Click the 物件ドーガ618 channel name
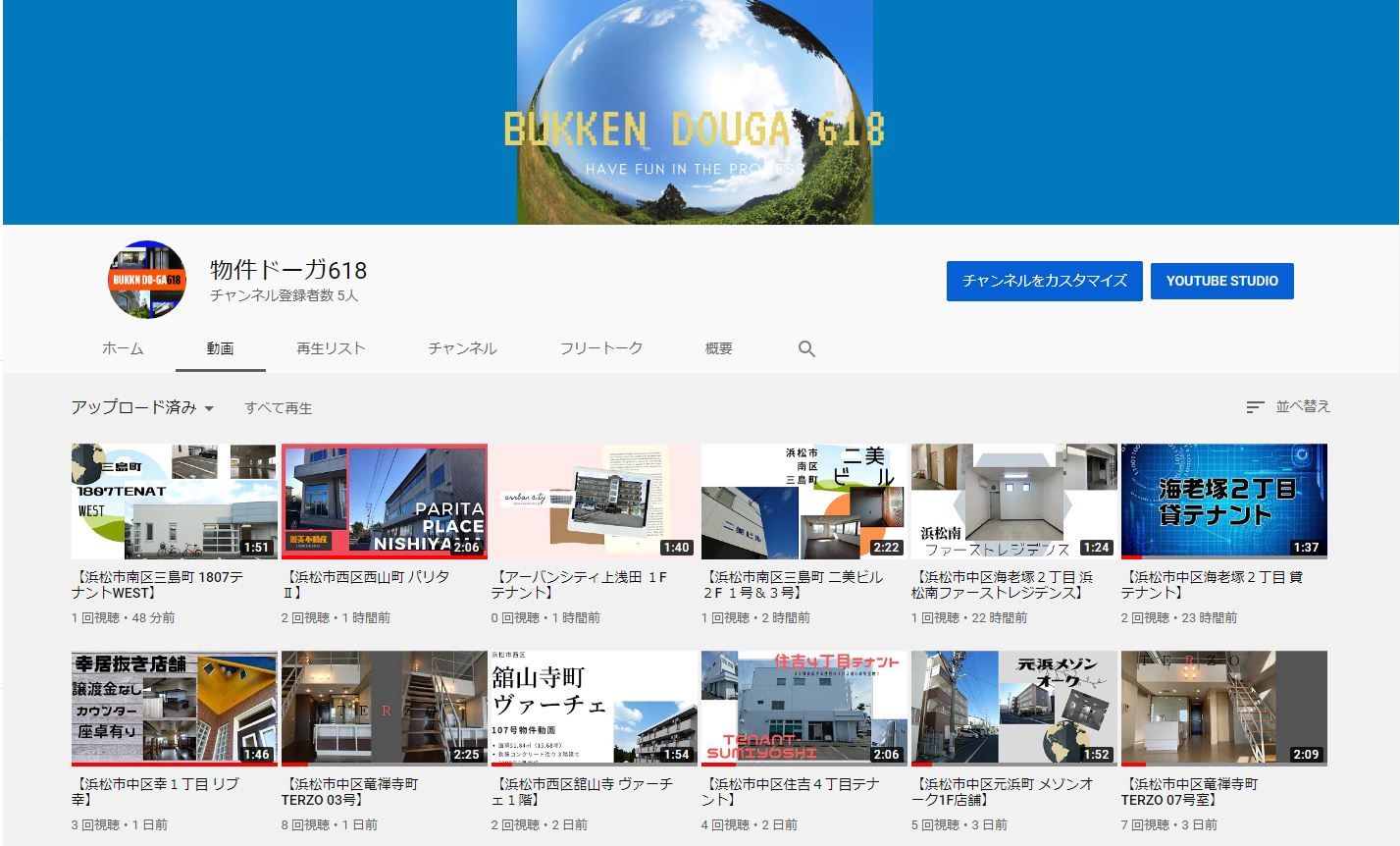Image resolution: width=1400 pixels, height=846 pixels. (x=288, y=270)
